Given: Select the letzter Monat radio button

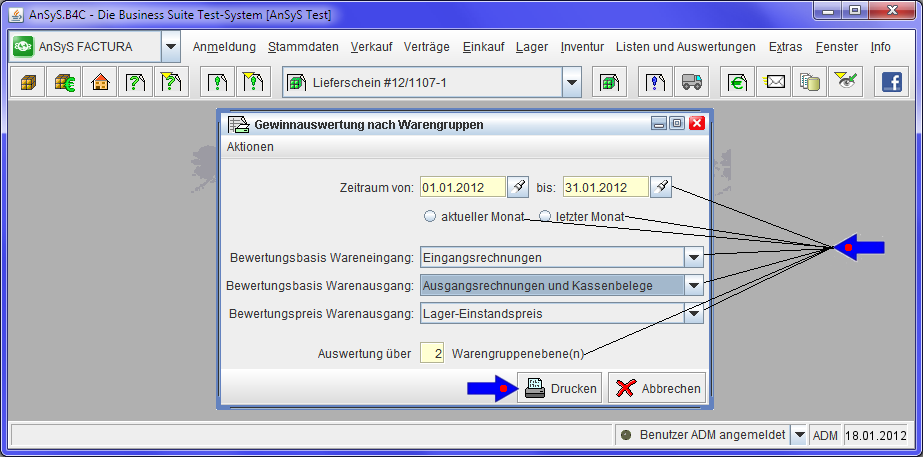Looking at the screenshot, I should click(545, 217).
